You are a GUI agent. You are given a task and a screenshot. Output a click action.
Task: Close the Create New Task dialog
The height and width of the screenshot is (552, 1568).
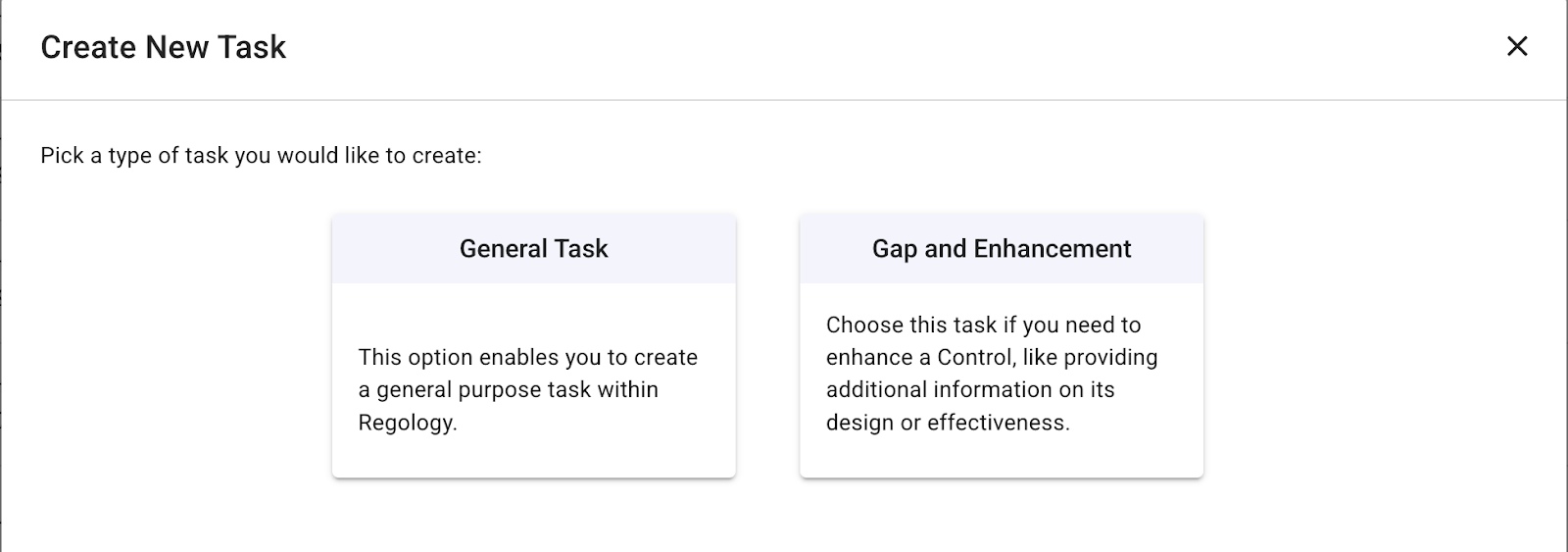(1516, 46)
